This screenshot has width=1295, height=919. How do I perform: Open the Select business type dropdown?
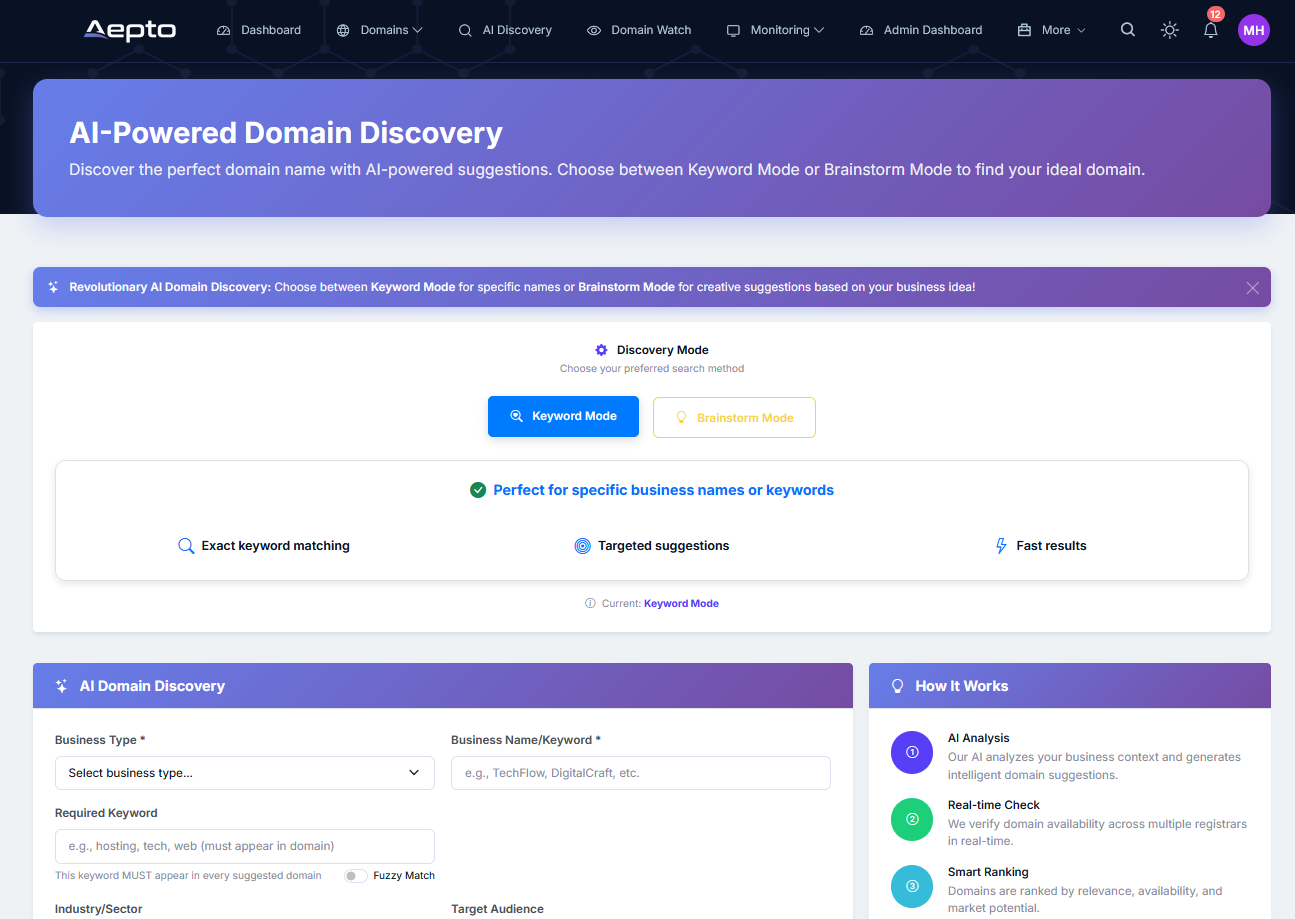(x=244, y=772)
